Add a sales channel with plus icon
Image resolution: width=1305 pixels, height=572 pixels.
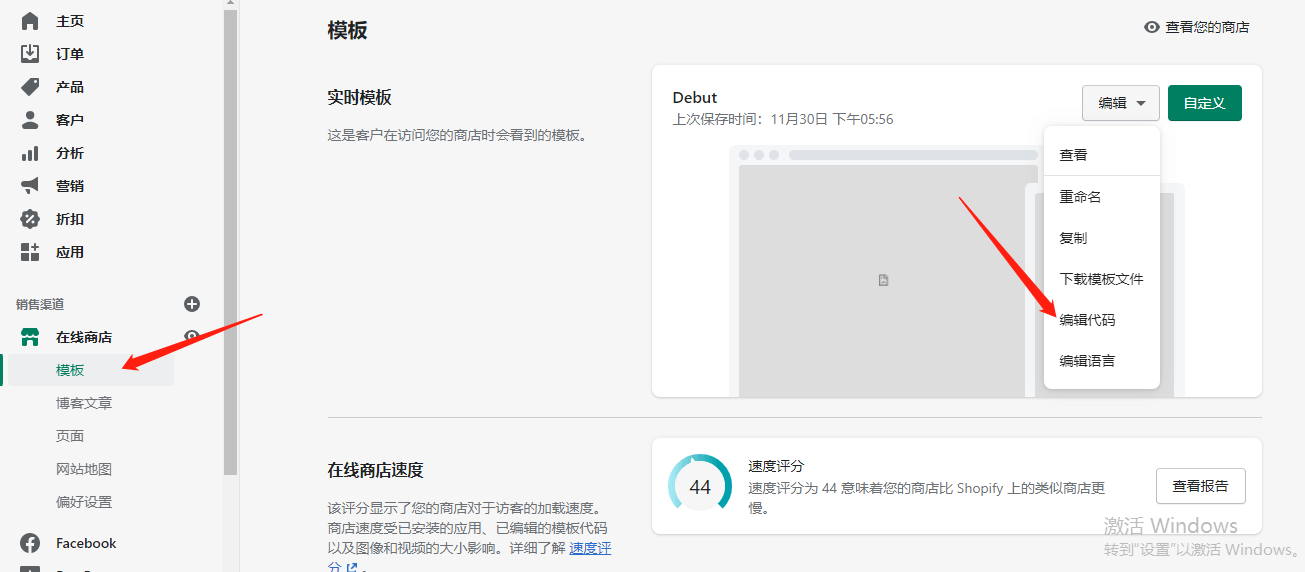(x=192, y=304)
